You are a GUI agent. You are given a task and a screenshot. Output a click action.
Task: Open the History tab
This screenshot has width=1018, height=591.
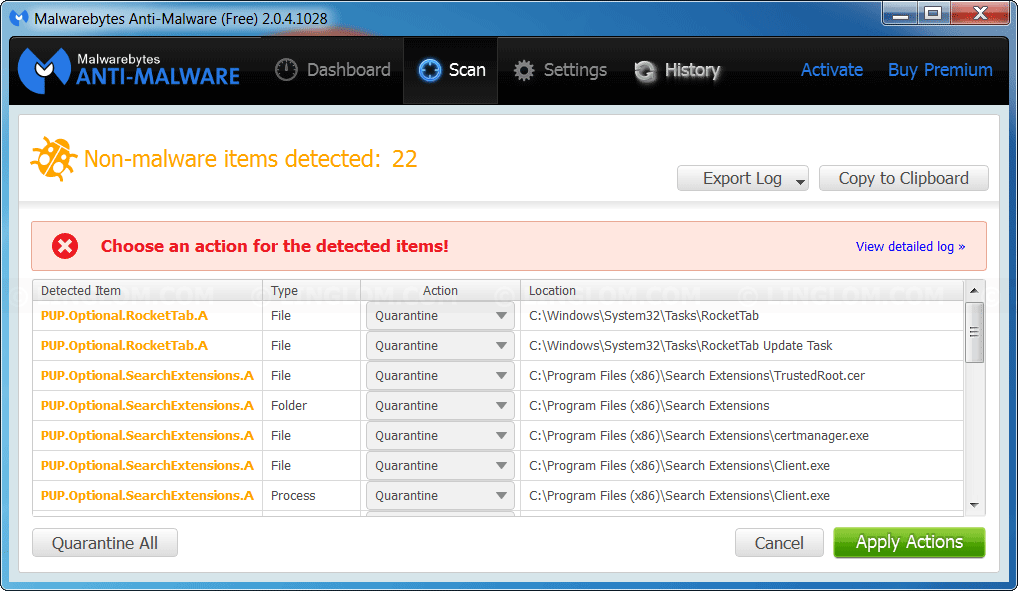click(x=677, y=69)
